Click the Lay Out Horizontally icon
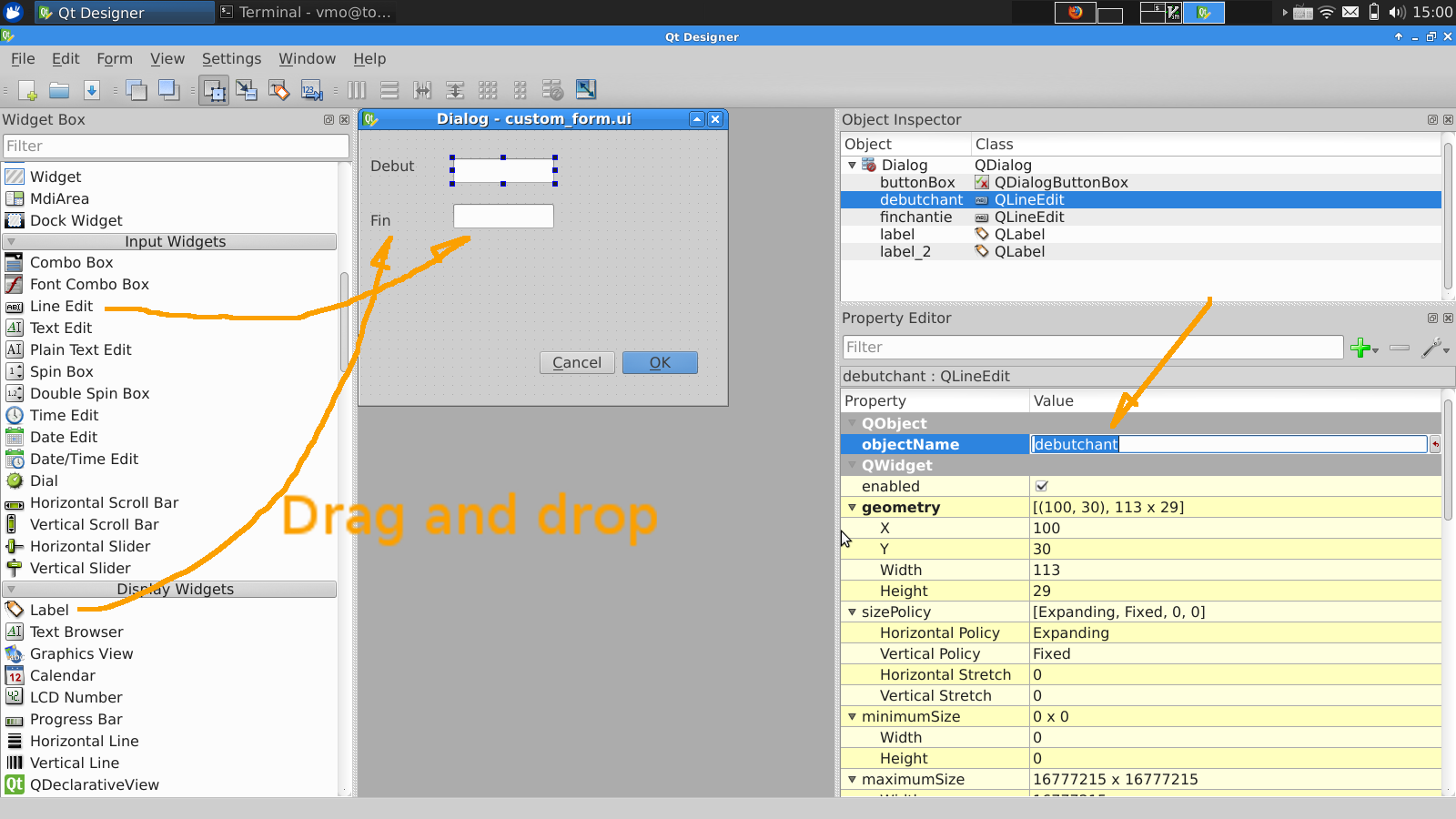1456x819 pixels. pyautogui.click(x=357, y=90)
